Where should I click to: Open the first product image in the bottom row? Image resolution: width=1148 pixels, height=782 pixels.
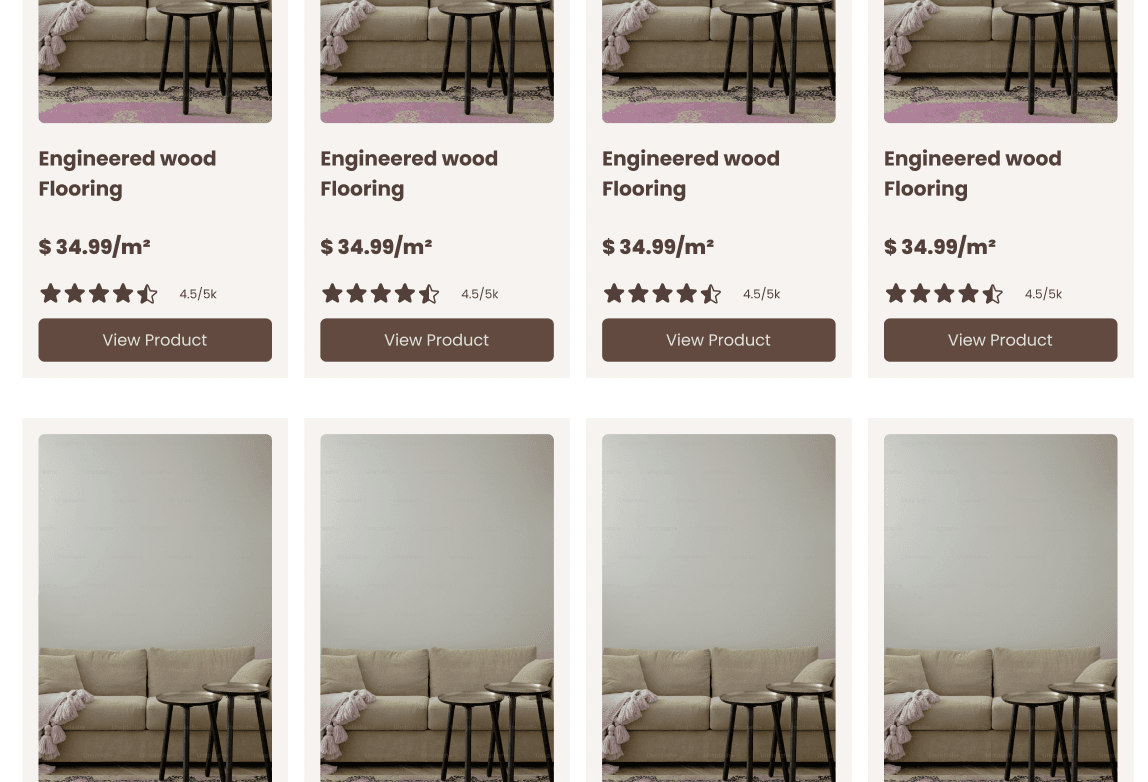(155, 607)
